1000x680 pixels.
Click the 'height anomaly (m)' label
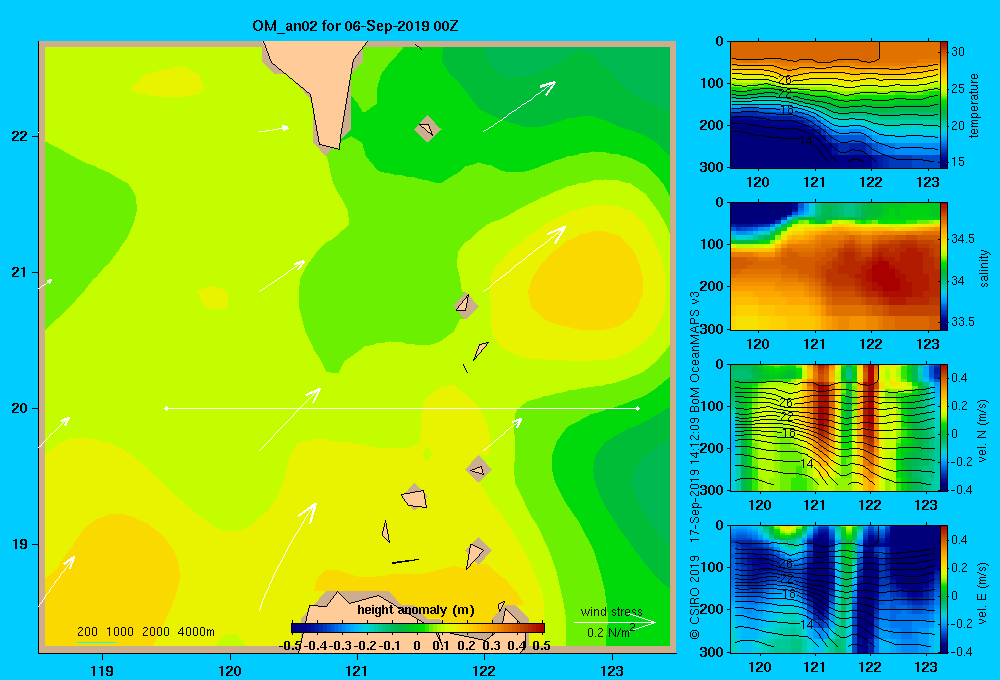coord(416,610)
